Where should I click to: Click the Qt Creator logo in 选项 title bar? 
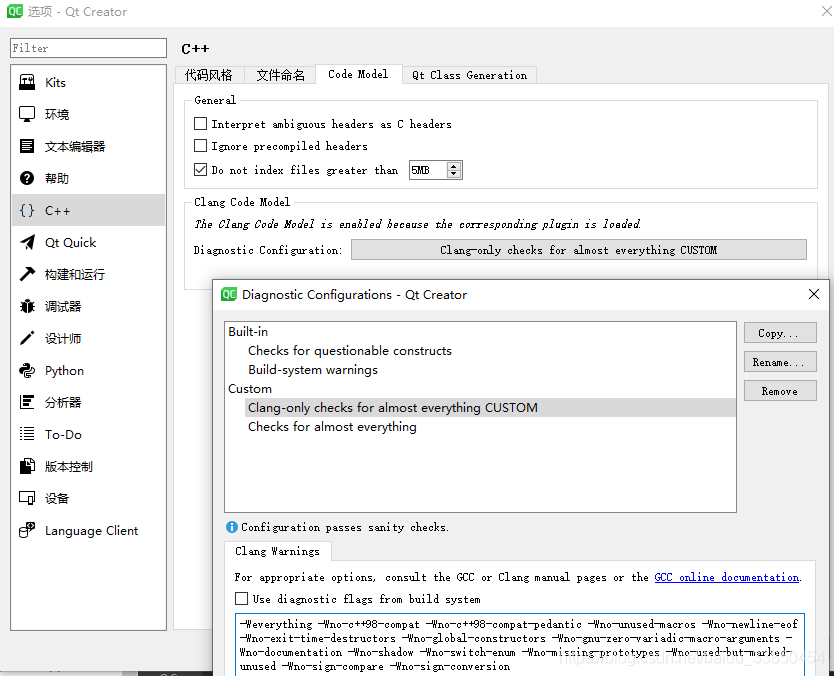[x=15, y=11]
